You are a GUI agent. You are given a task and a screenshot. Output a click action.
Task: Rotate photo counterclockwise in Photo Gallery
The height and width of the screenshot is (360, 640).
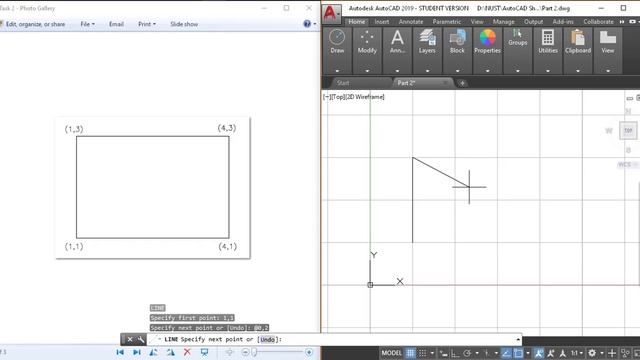tap(153, 352)
